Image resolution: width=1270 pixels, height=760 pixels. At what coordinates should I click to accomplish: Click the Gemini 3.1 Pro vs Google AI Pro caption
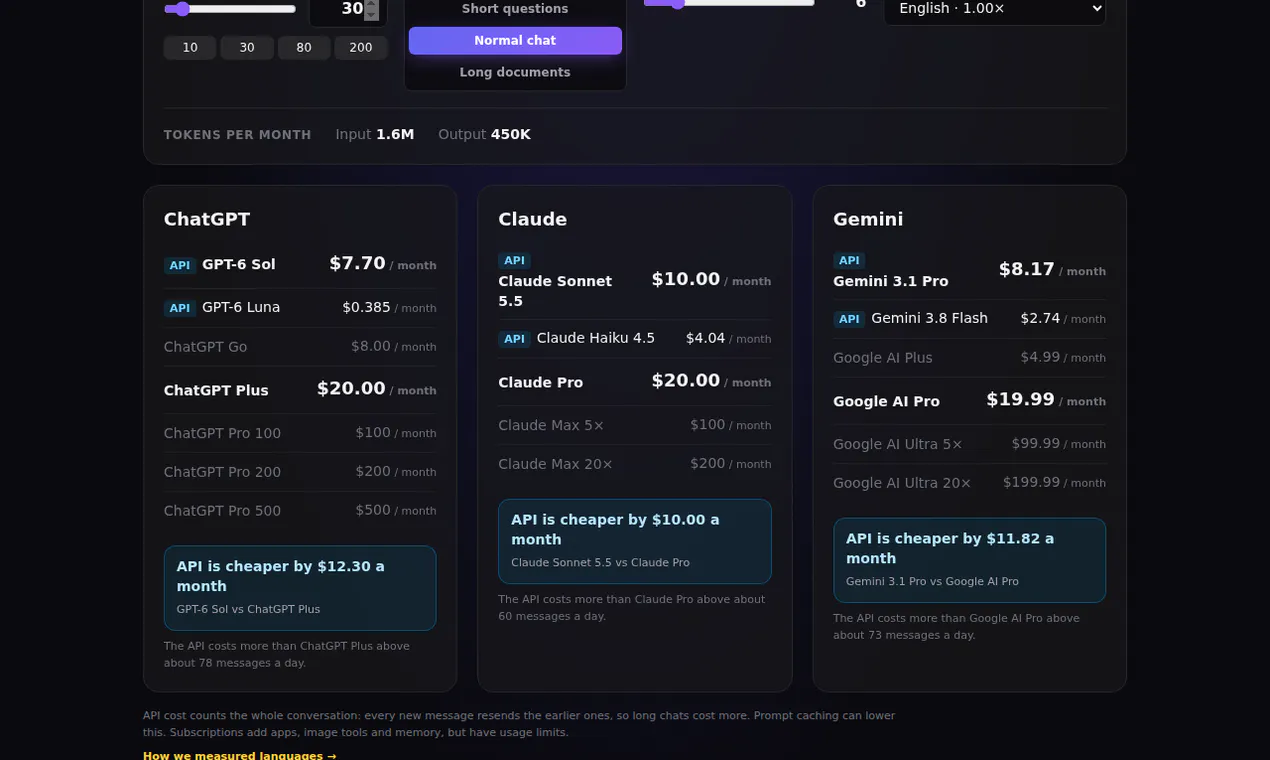(x=932, y=582)
